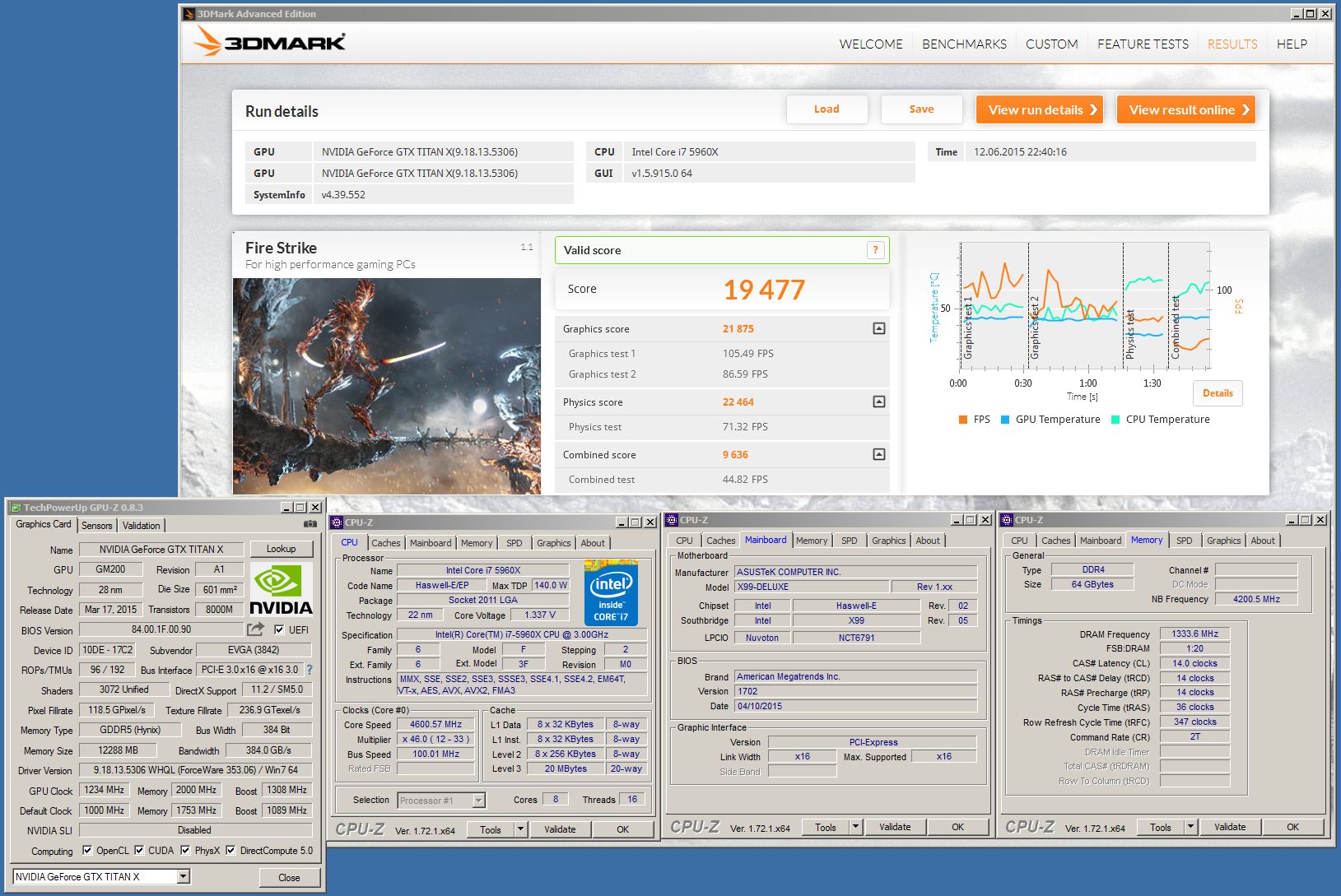Click the Mainboard model X99-DELUXE field
The image size is (1341, 896).
pos(813,587)
